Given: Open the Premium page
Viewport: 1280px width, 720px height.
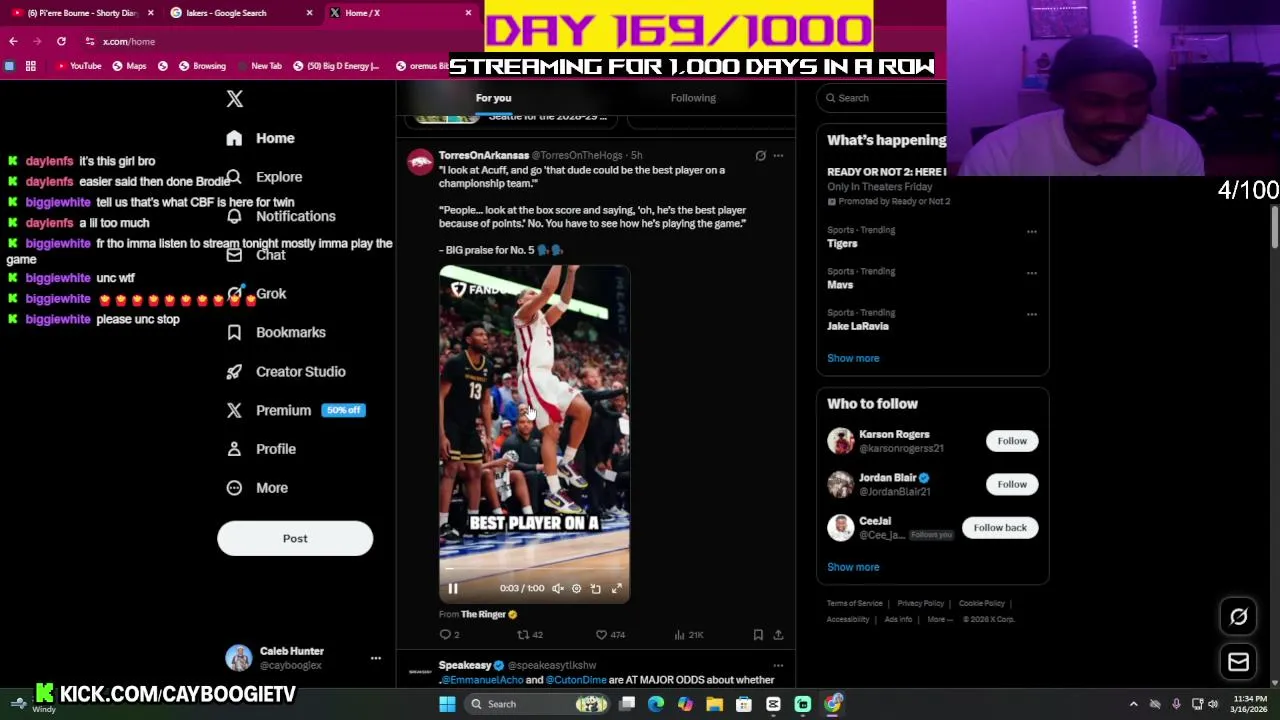Looking at the screenshot, I should (x=295, y=410).
